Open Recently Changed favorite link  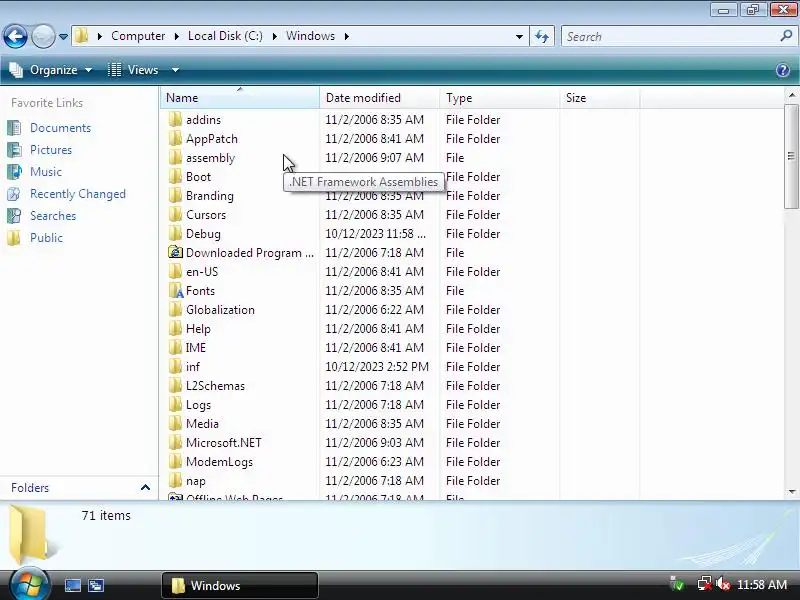tap(78, 194)
